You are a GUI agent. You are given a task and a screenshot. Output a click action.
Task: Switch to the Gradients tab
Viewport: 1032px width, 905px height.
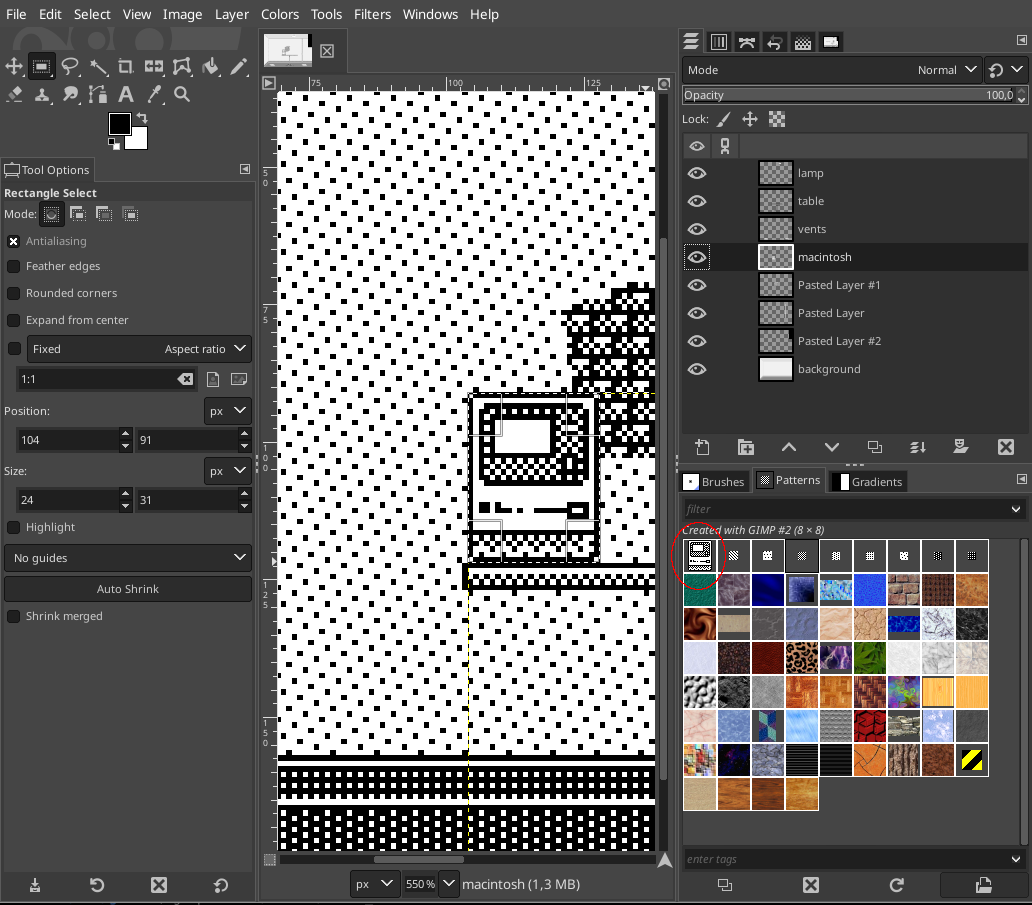click(x=868, y=482)
